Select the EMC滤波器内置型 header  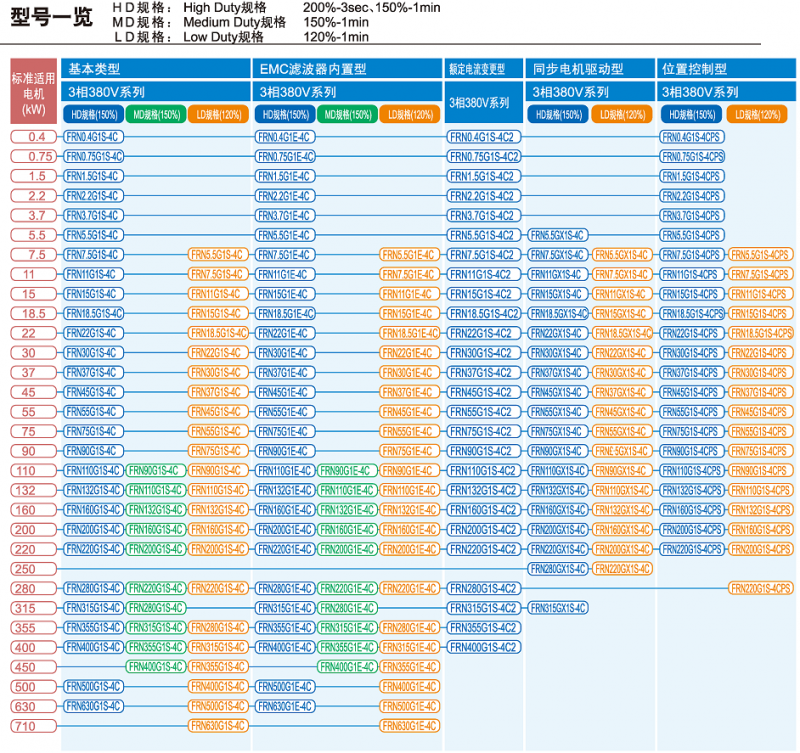pyautogui.click(x=347, y=69)
